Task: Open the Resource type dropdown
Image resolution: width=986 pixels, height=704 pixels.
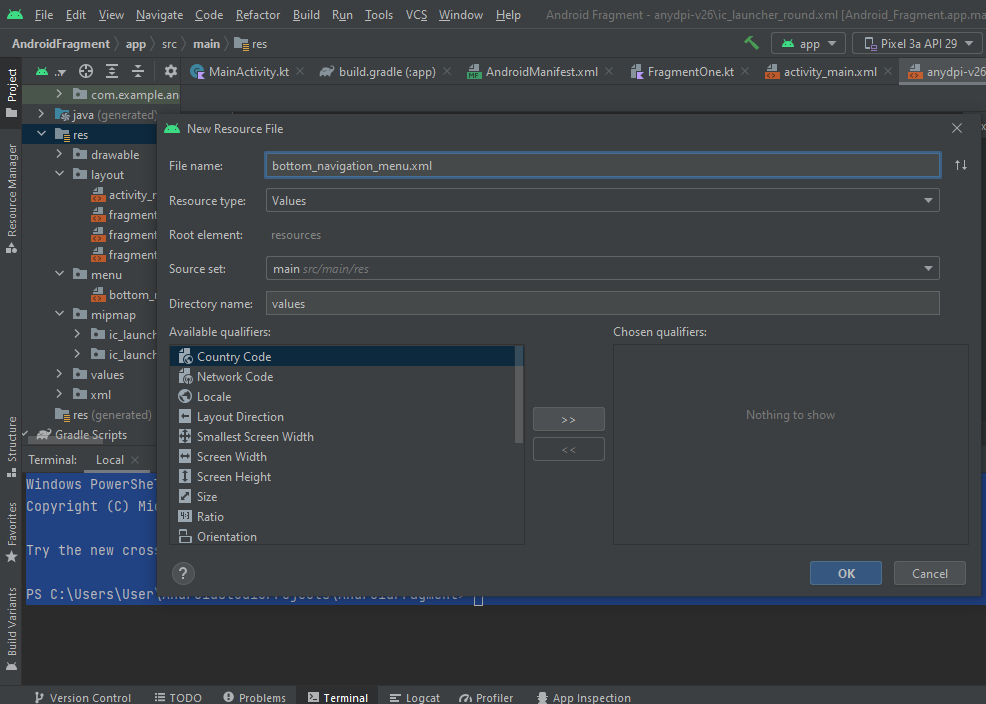Action: coord(603,201)
